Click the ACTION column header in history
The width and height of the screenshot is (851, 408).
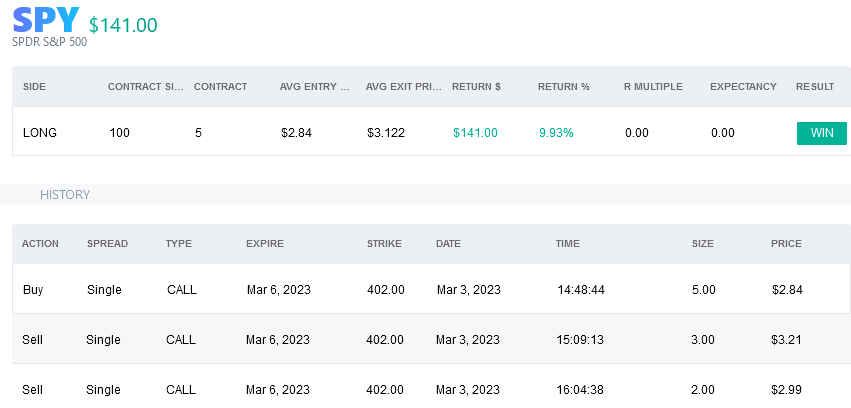click(x=40, y=244)
